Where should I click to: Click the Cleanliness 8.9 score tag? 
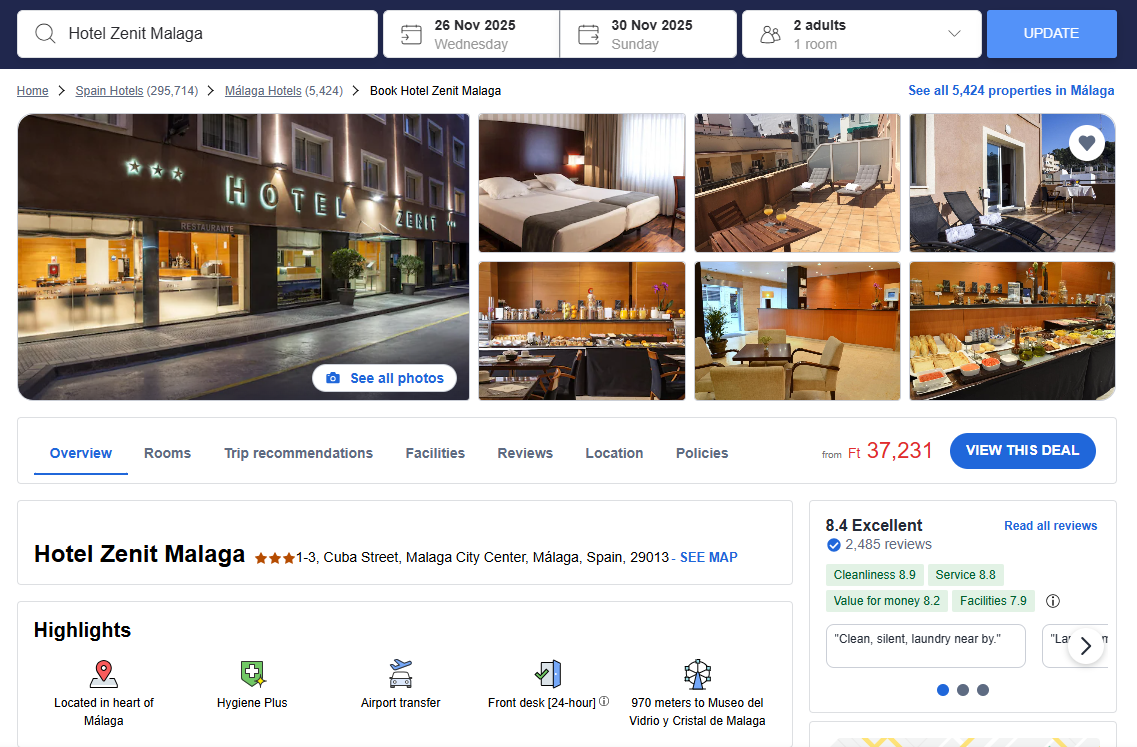pyautogui.click(x=875, y=574)
